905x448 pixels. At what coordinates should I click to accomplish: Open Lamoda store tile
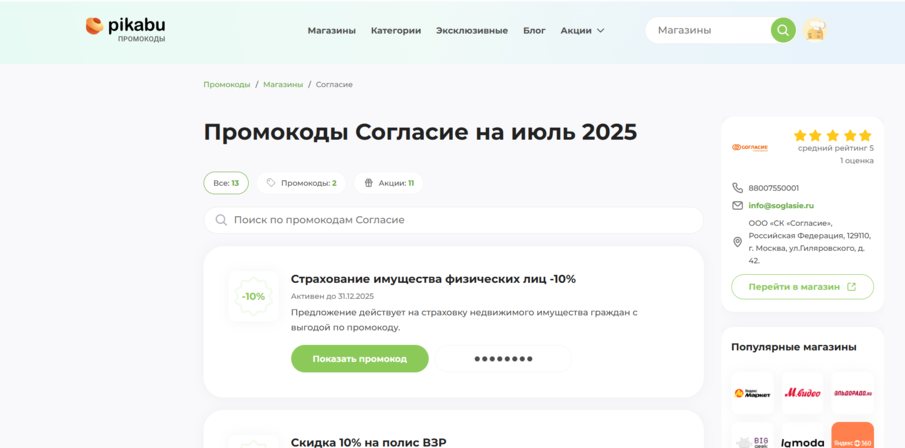point(802,436)
